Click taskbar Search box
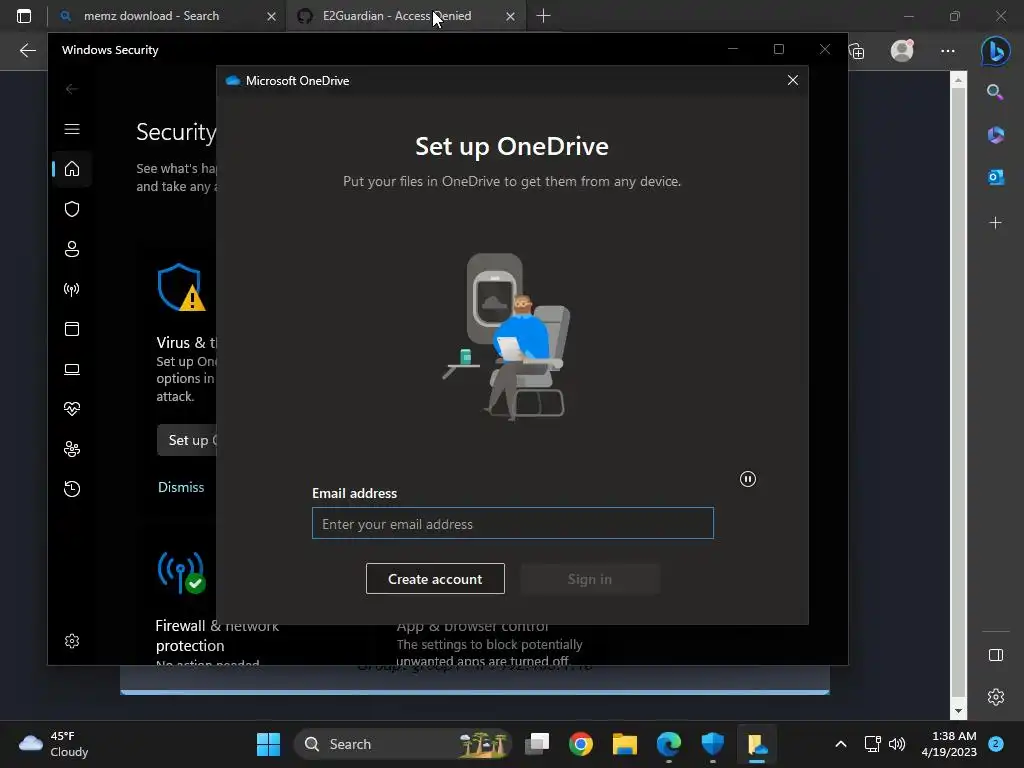1024x768 pixels. (404, 744)
